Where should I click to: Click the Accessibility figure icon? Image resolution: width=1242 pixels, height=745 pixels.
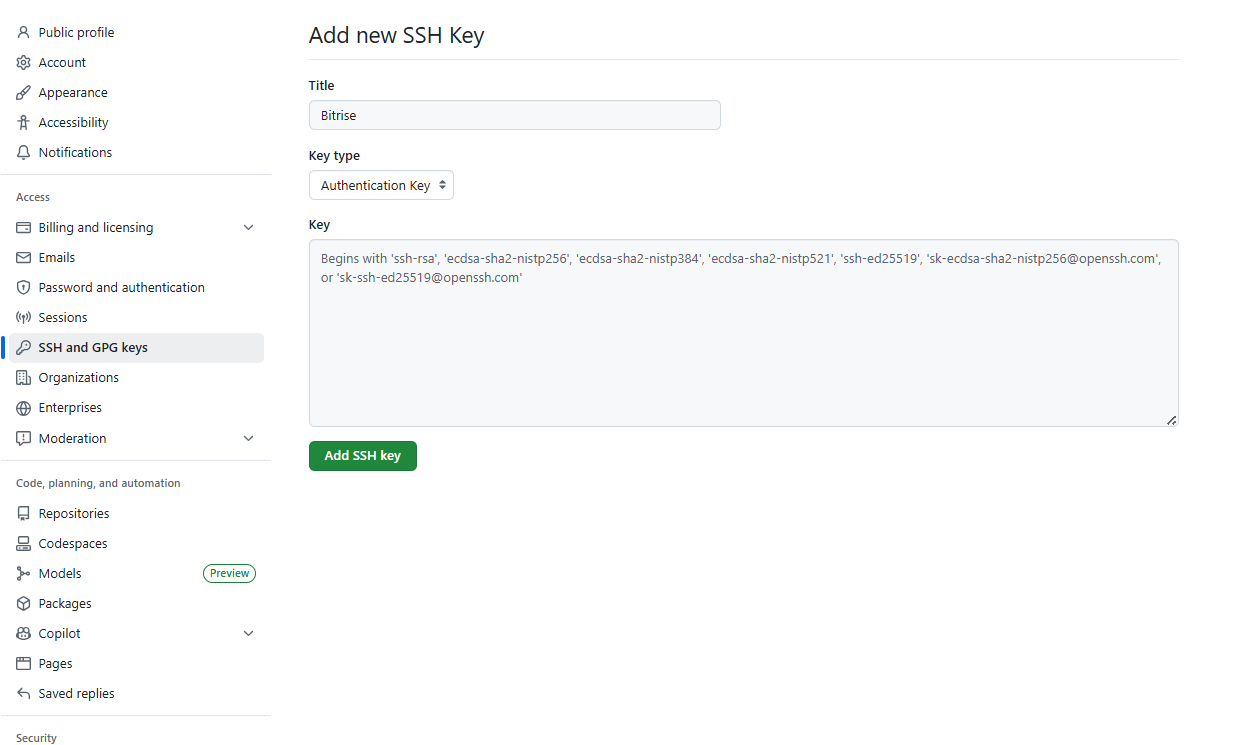(x=24, y=122)
